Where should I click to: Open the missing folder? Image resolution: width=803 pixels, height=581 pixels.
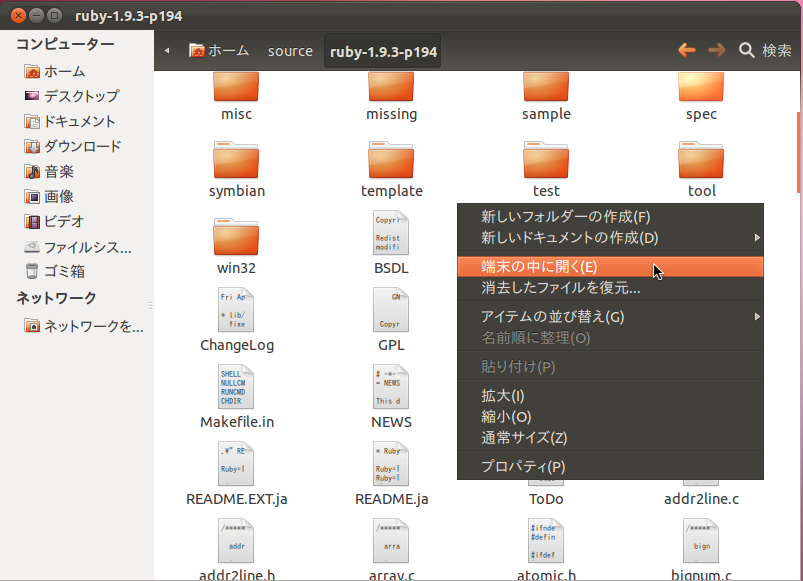click(391, 87)
